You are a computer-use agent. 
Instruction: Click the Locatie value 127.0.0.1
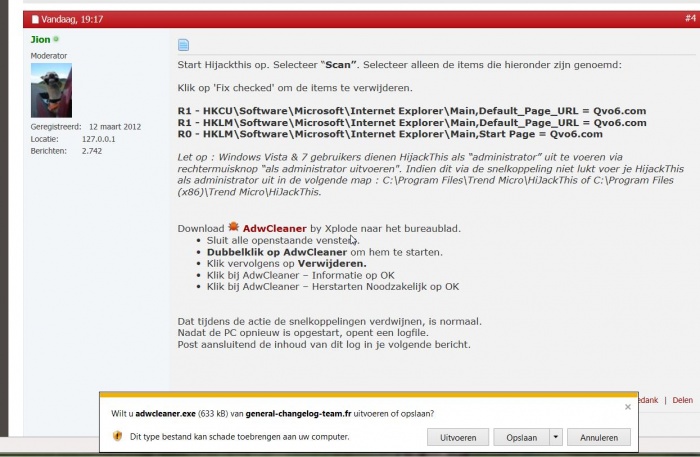[98, 139]
